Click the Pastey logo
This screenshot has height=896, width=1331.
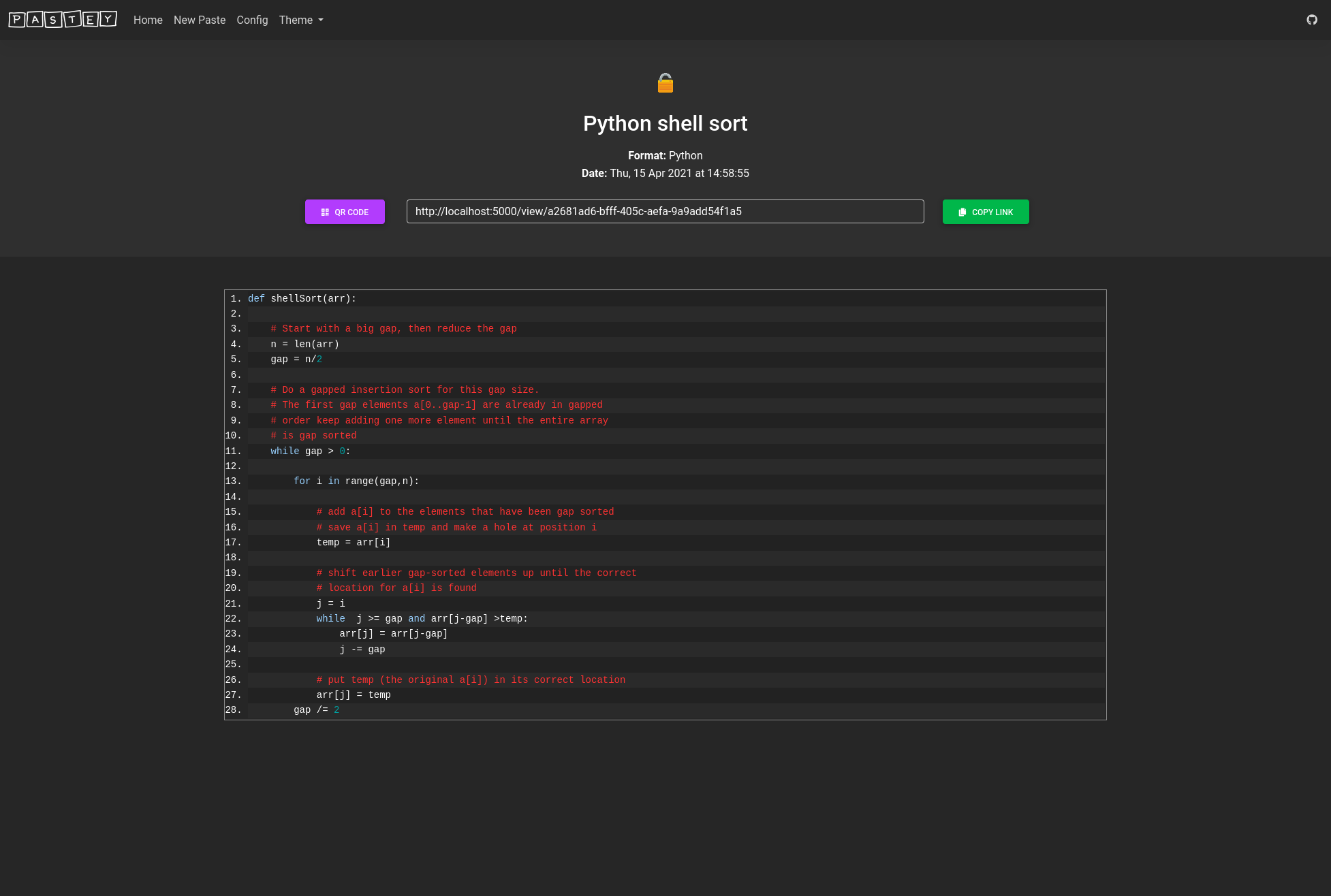point(63,19)
